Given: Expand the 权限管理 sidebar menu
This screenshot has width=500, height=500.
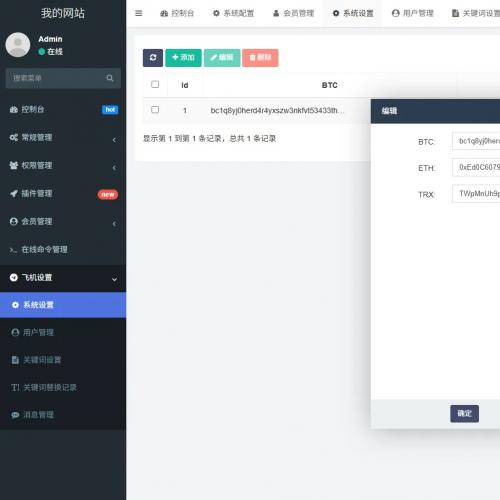Looking at the screenshot, I should (x=63, y=165).
